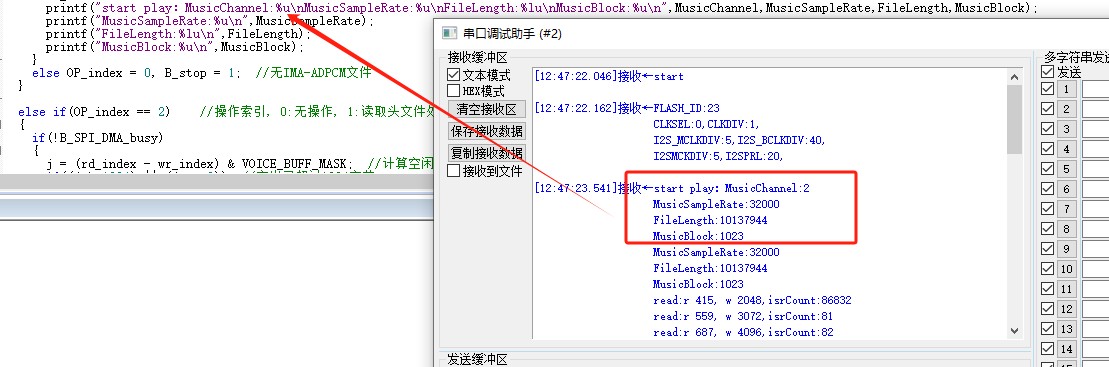Toggle the checkbox beside string row 6
Image resolution: width=1109 pixels, height=367 pixels.
point(1047,189)
